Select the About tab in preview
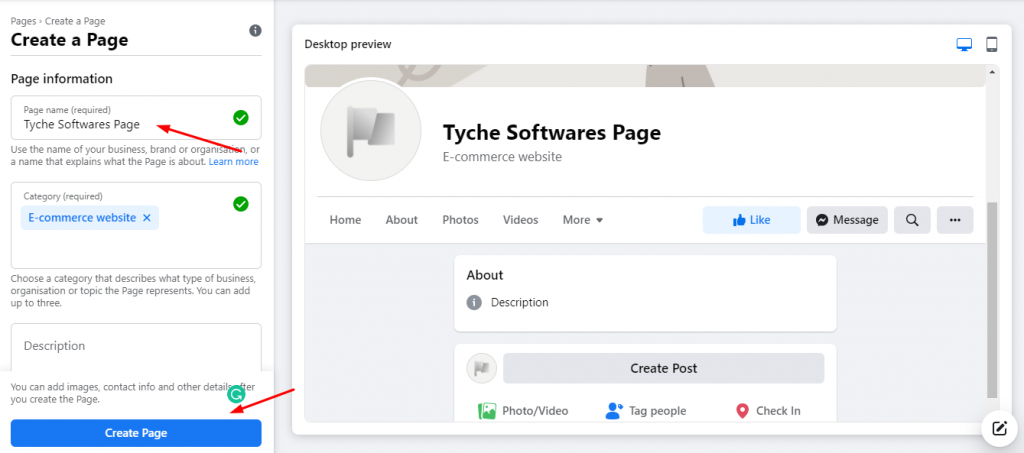The image size is (1024, 453). click(x=402, y=220)
